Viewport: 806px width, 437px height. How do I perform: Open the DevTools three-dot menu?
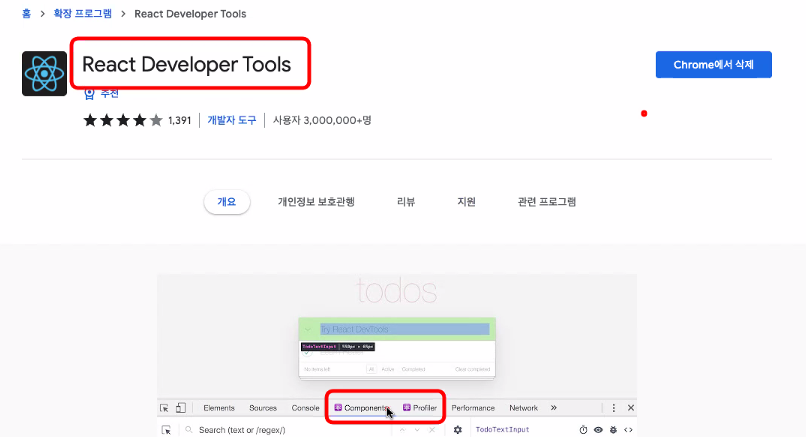coord(613,408)
